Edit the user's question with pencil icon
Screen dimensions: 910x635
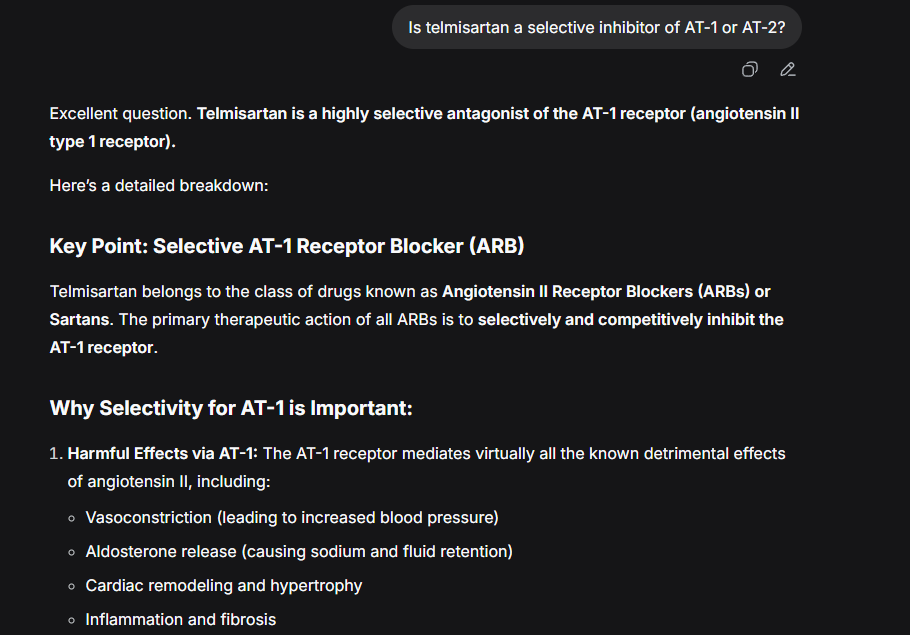(788, 69)
